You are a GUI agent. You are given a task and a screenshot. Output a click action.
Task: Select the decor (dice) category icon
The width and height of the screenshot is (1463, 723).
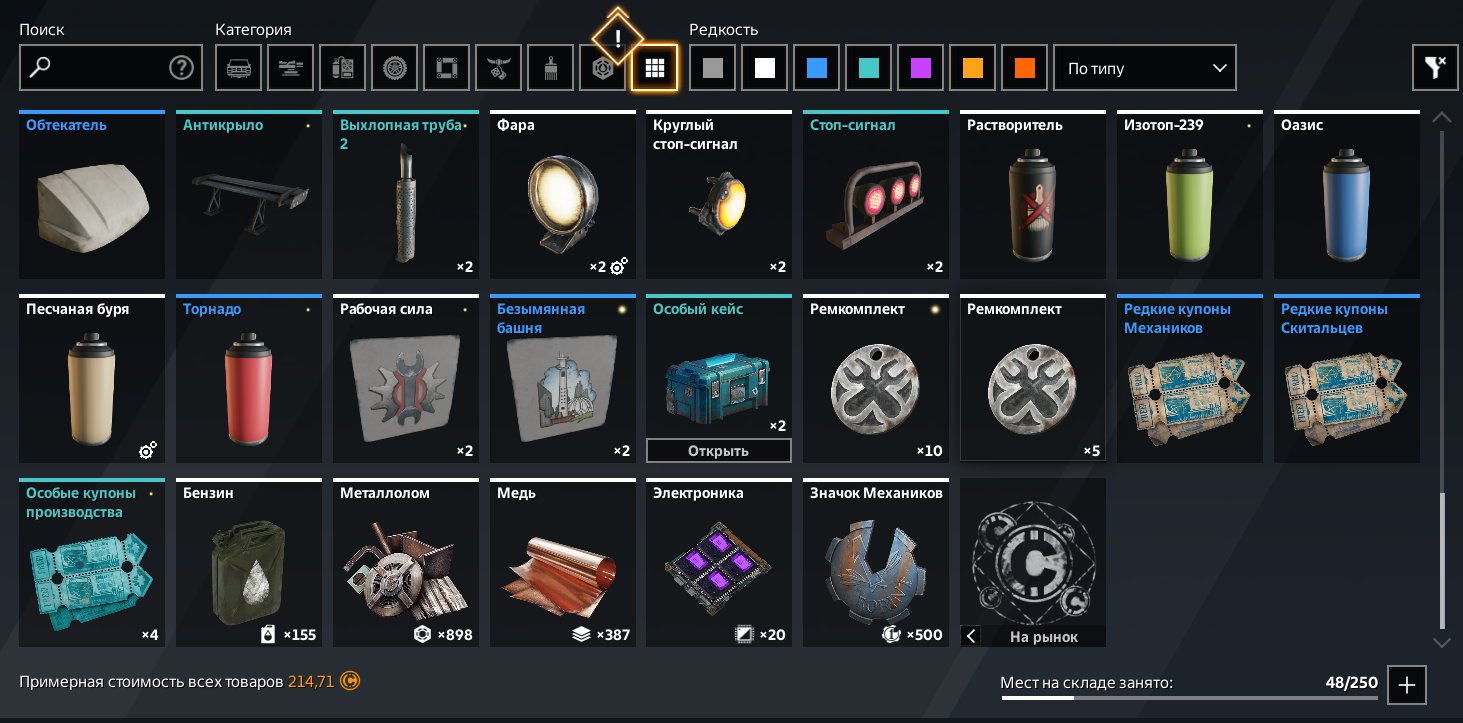tap(498, 68)
